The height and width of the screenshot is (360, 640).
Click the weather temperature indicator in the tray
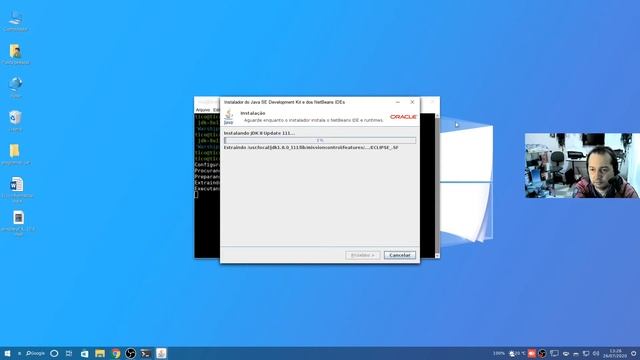point(517,353)
